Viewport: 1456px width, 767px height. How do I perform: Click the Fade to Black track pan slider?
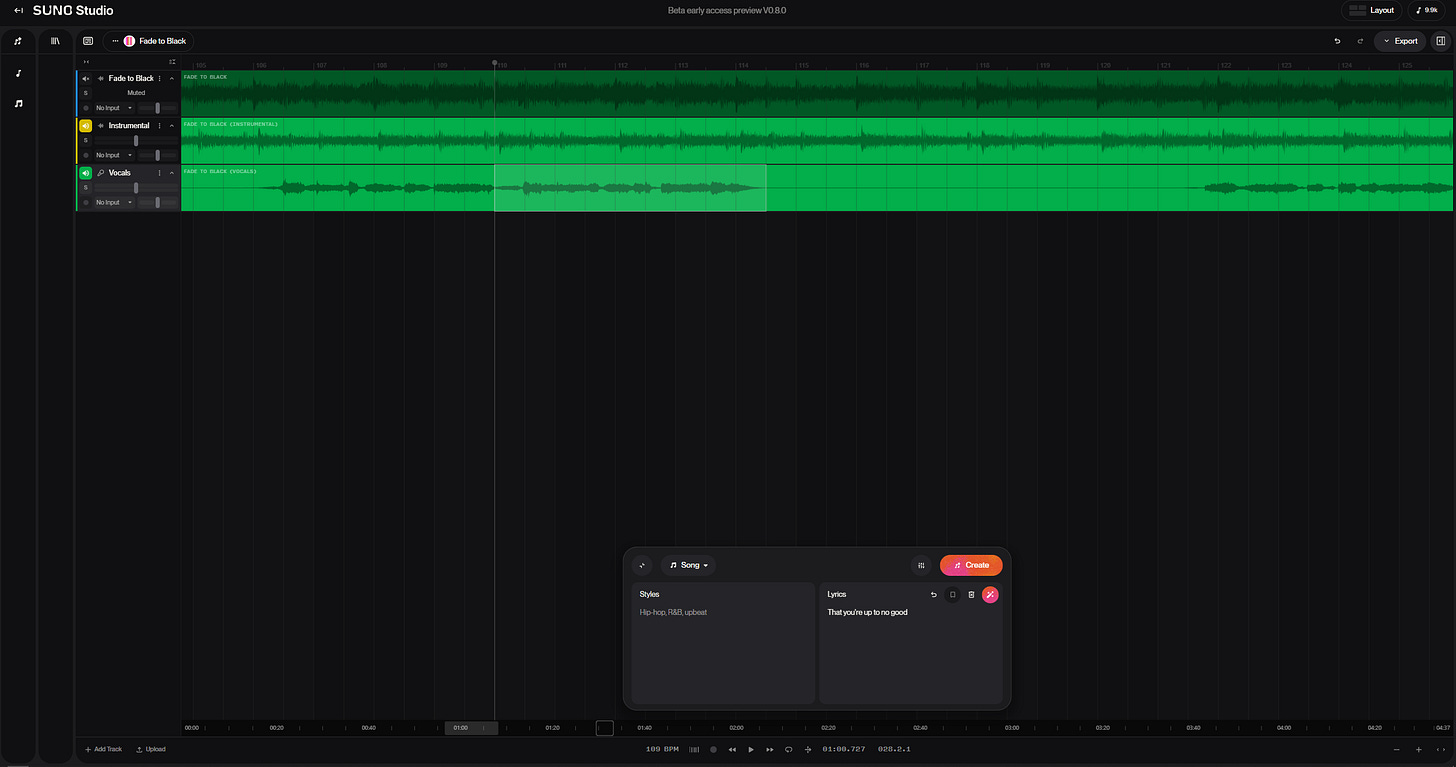(x=158, y=108)
